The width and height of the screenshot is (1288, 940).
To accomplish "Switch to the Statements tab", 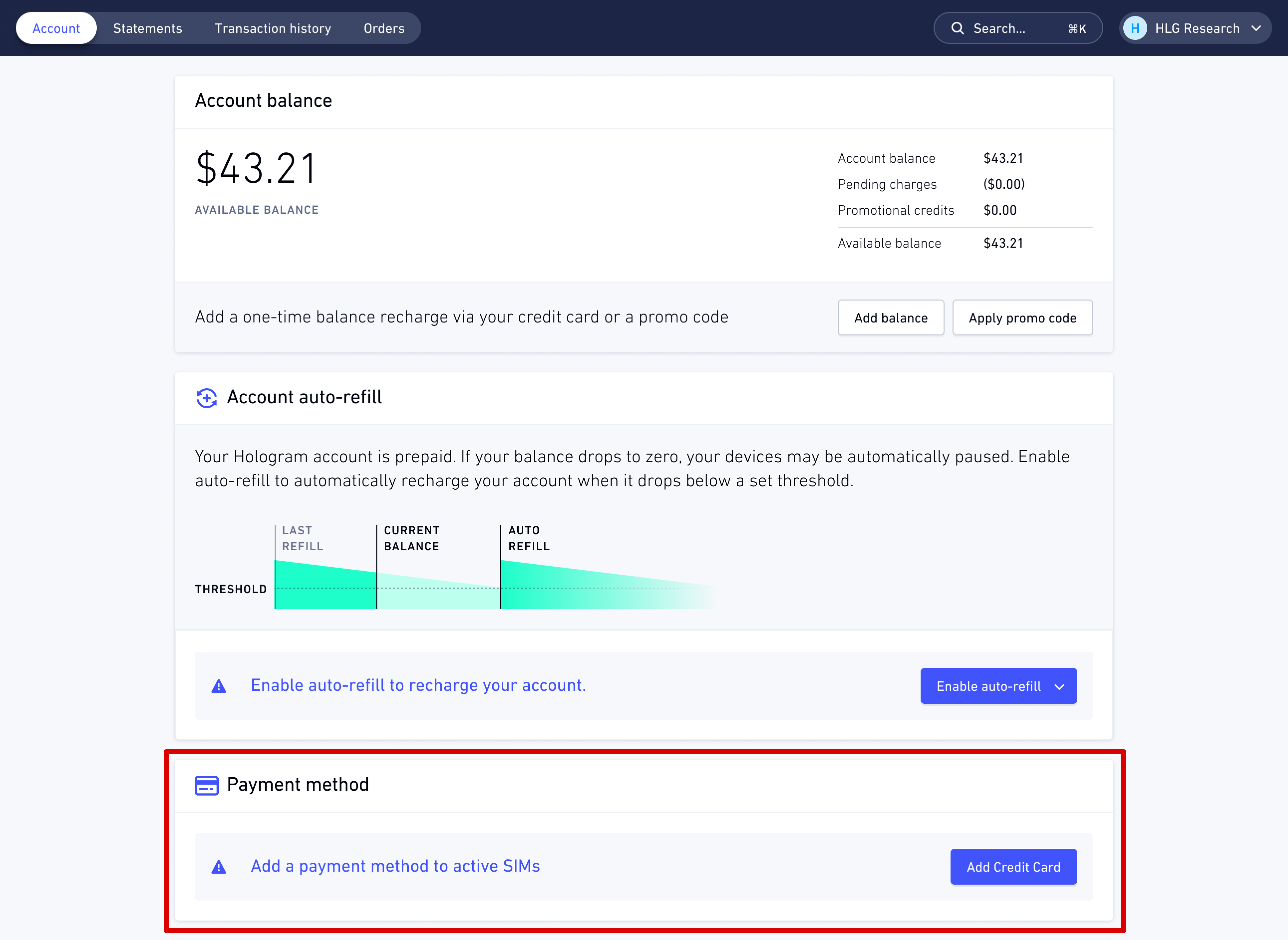I will 147,28.
